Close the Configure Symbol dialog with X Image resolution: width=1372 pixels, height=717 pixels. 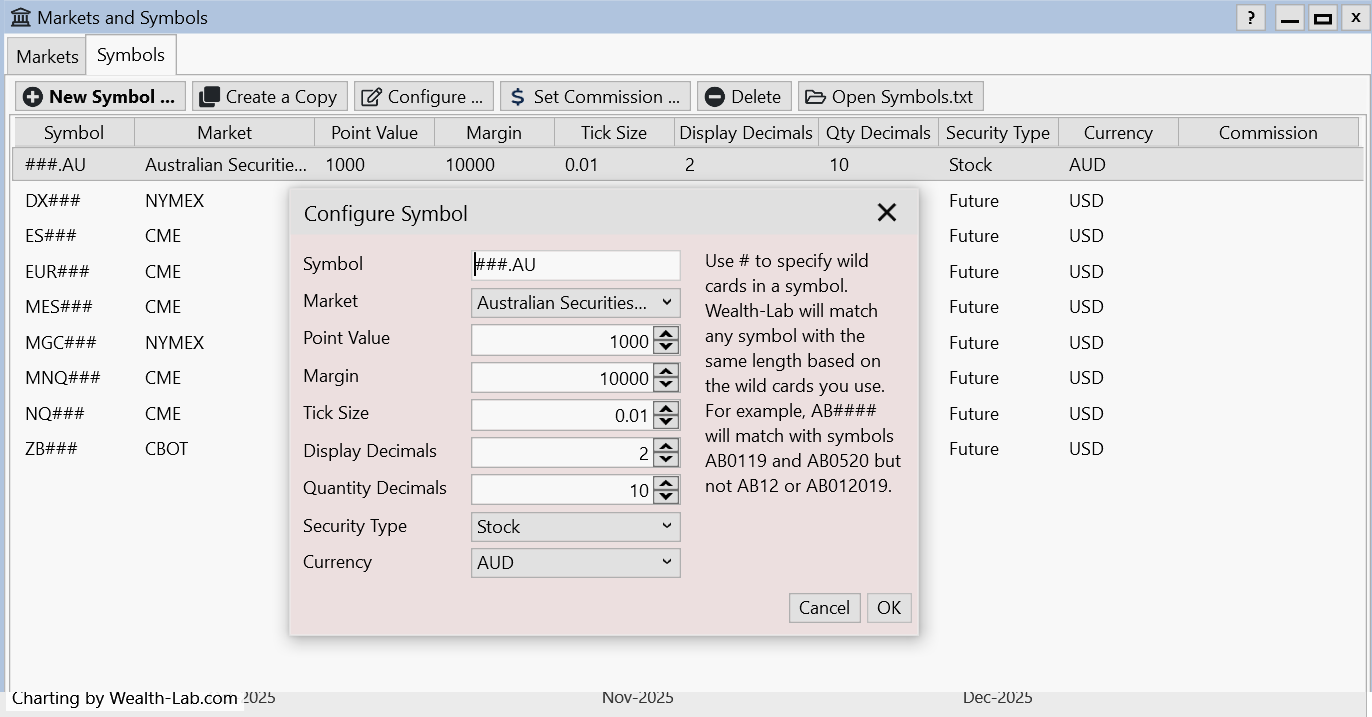886,212
